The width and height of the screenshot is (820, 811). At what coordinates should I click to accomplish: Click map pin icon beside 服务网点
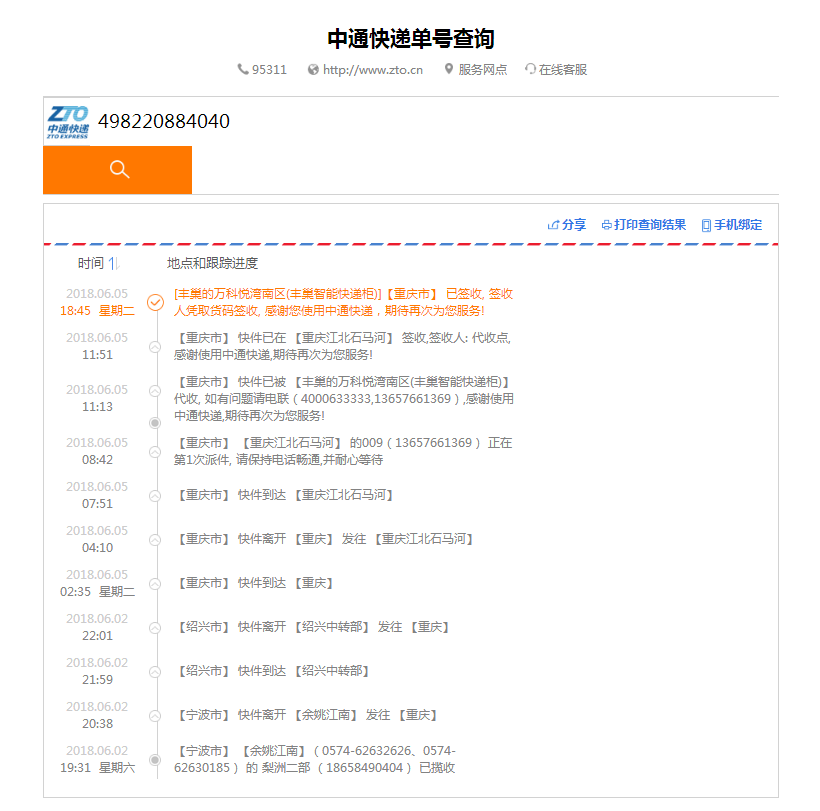tap(449, 69)
